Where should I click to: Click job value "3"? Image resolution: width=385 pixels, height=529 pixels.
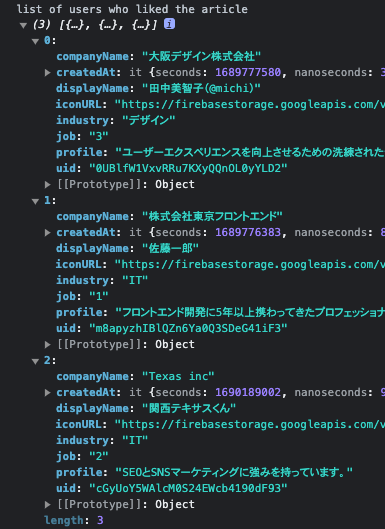pos(99,136)
